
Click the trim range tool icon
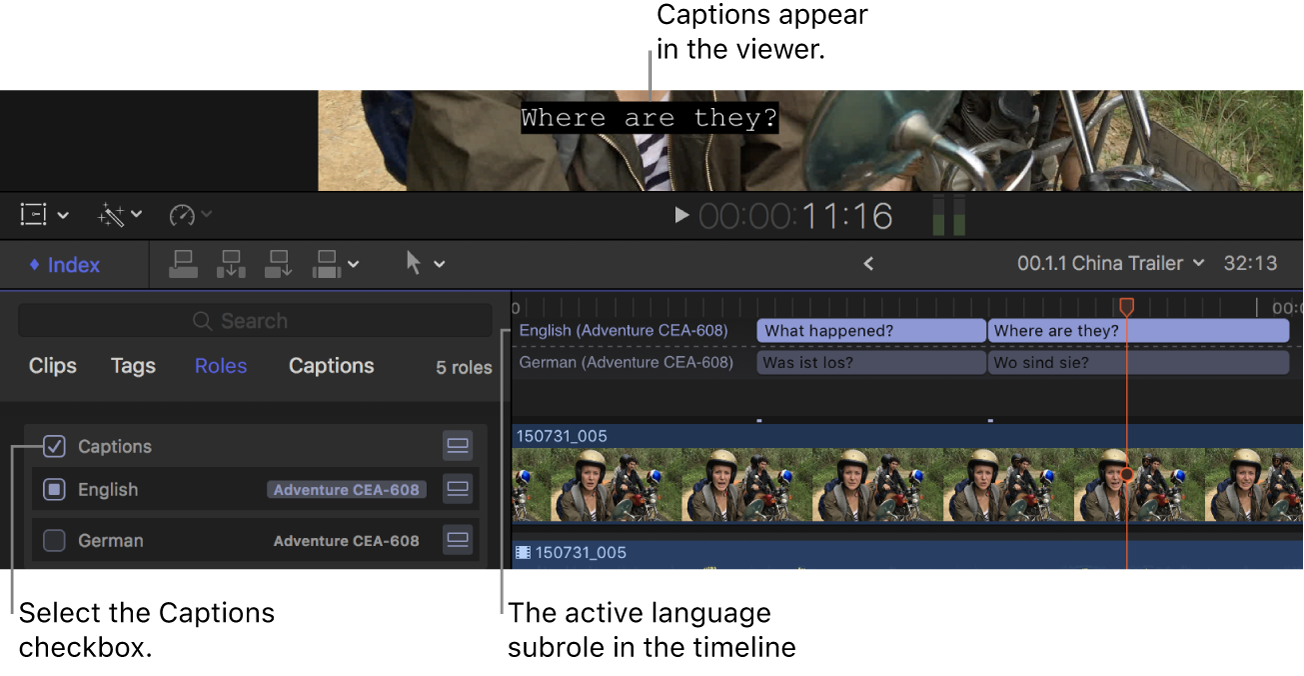click(32, 214)
